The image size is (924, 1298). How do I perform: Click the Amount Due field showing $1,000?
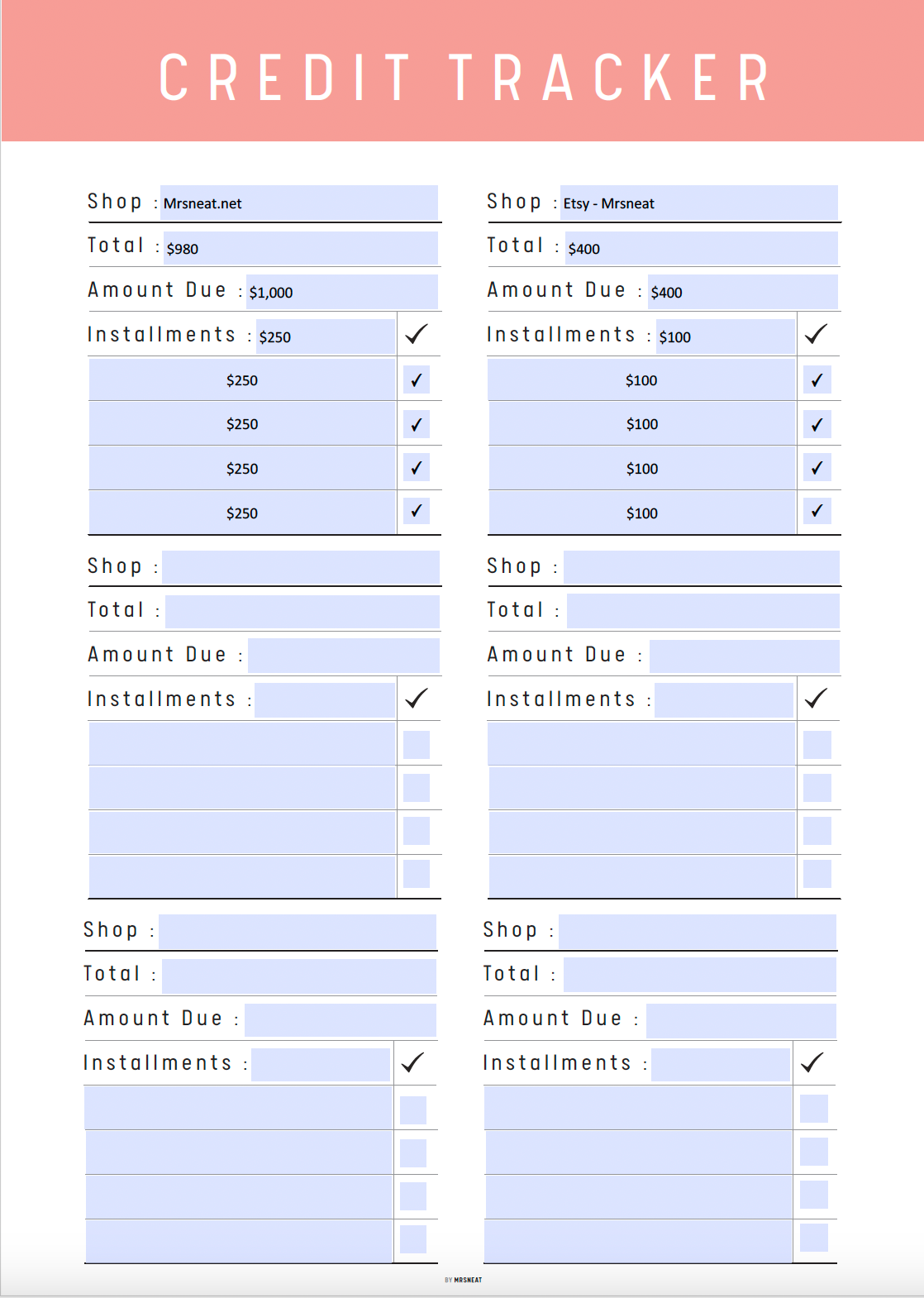click(341, 292)
